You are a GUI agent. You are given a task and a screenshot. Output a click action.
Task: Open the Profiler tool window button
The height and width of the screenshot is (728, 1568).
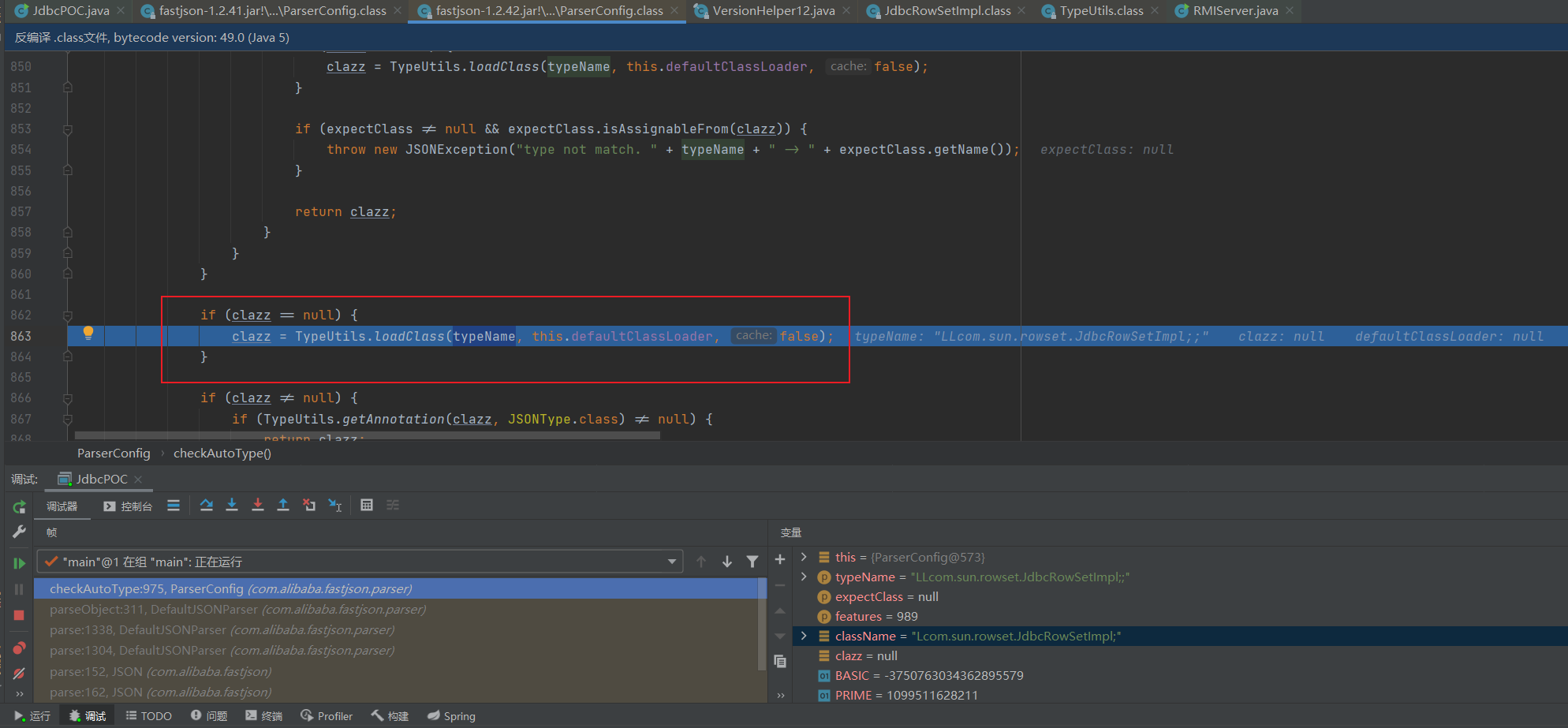click(x=327, y=716)
